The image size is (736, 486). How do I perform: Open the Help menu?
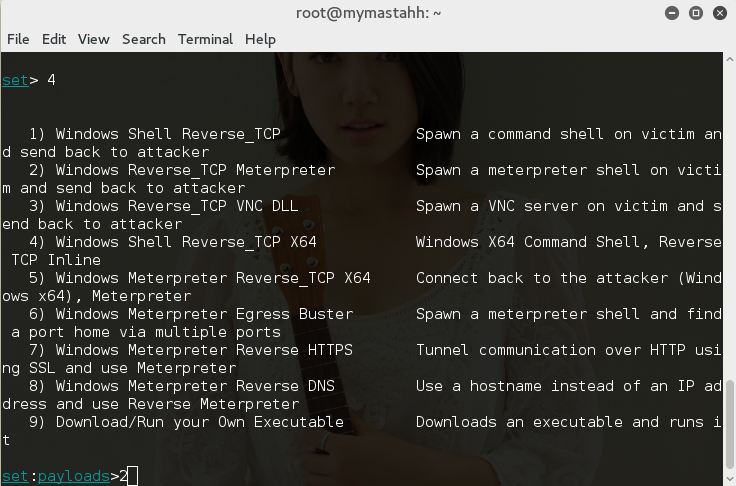(260, 39)
